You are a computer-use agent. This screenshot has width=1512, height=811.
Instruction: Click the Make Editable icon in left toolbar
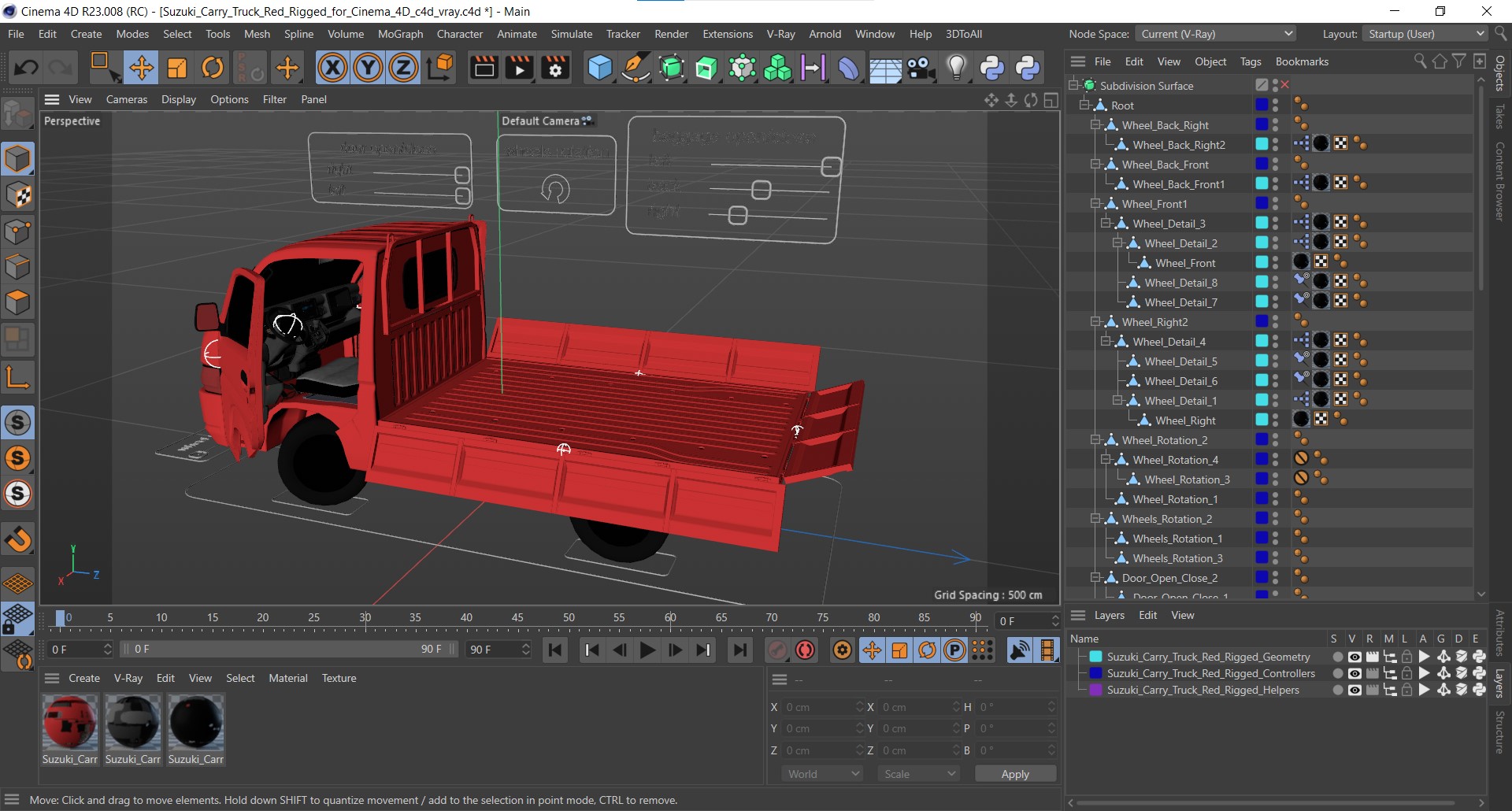click(17, 115)
